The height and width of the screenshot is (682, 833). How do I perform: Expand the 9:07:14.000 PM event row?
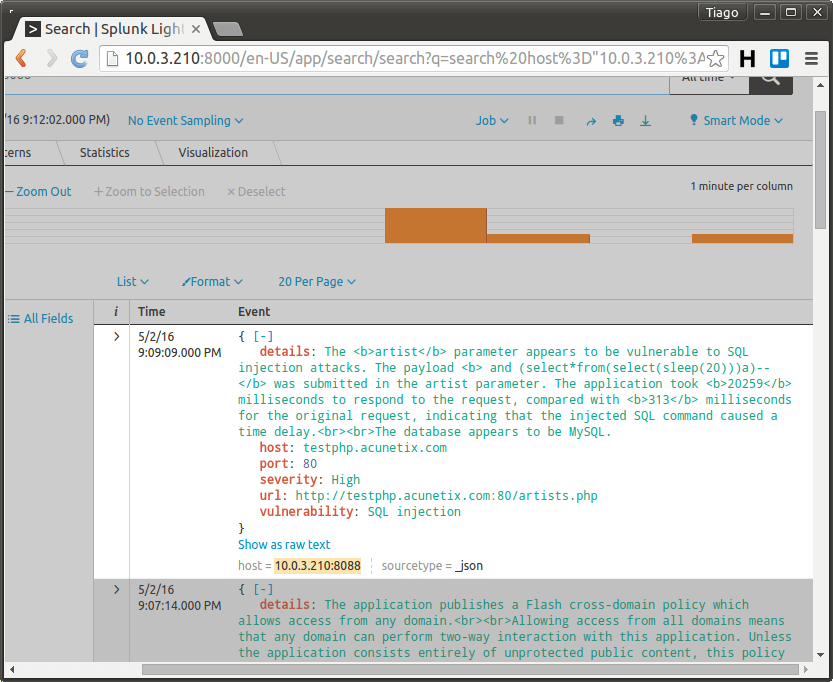point(116,589)
